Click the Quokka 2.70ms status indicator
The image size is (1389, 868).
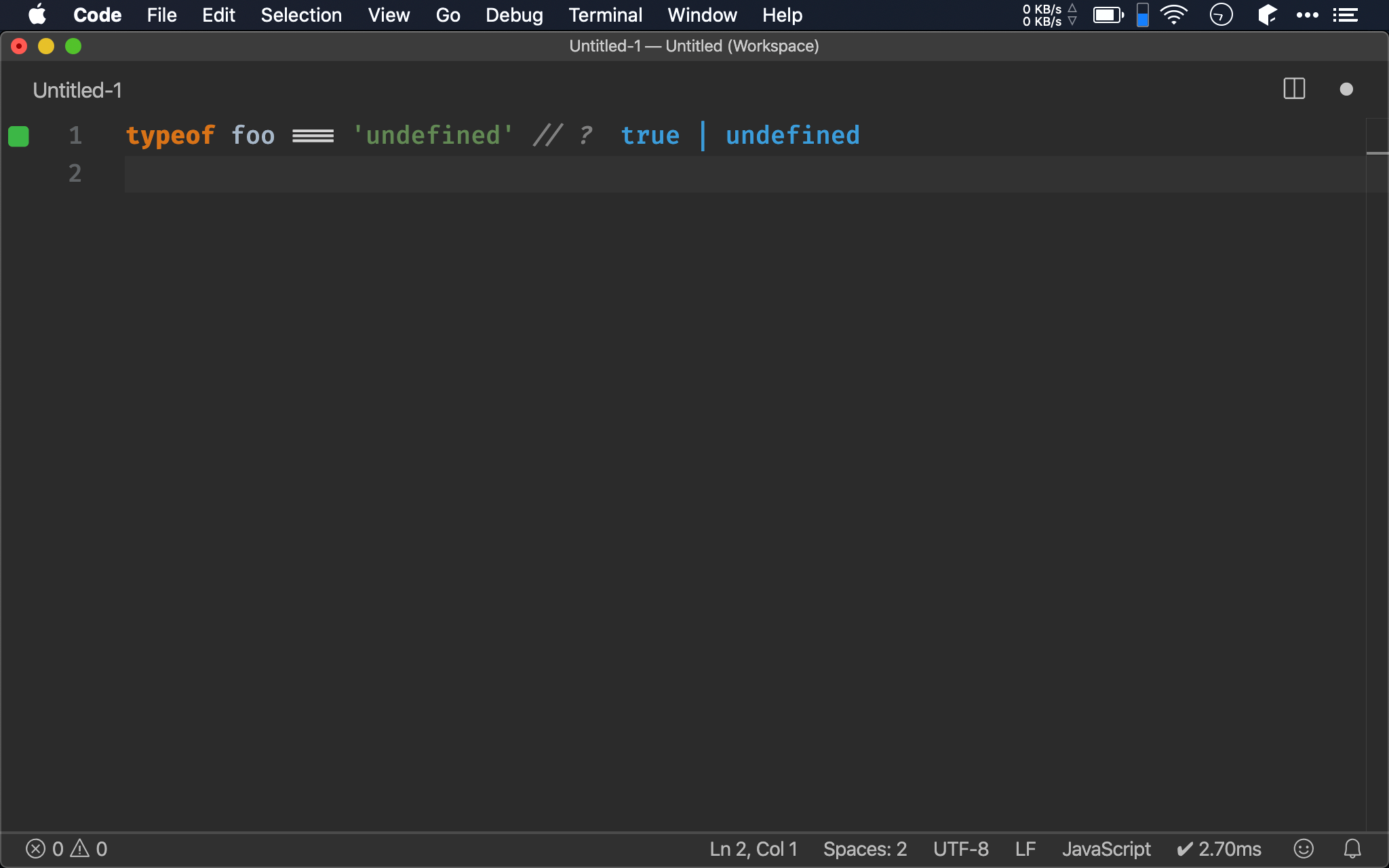[x=1219, y=849]
